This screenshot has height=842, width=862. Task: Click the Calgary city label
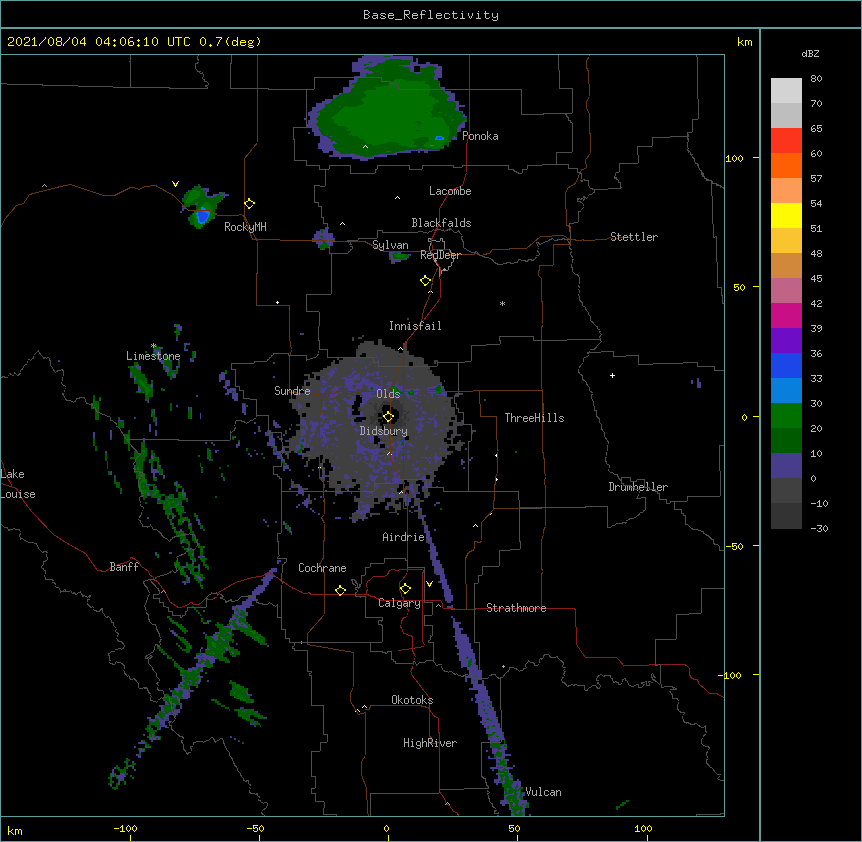pyautogui.click(x=399, y=603)
